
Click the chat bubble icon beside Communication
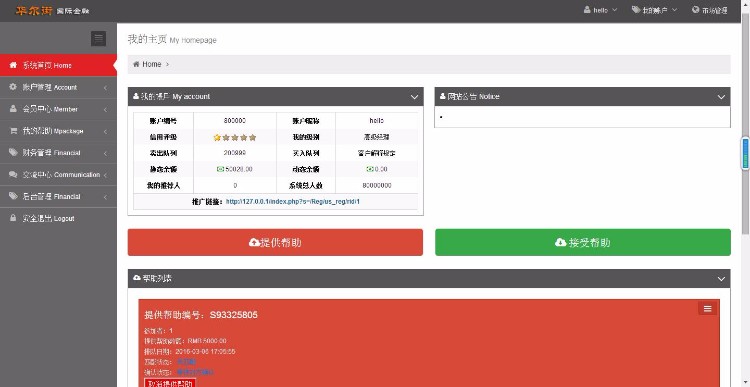[13, 175]
